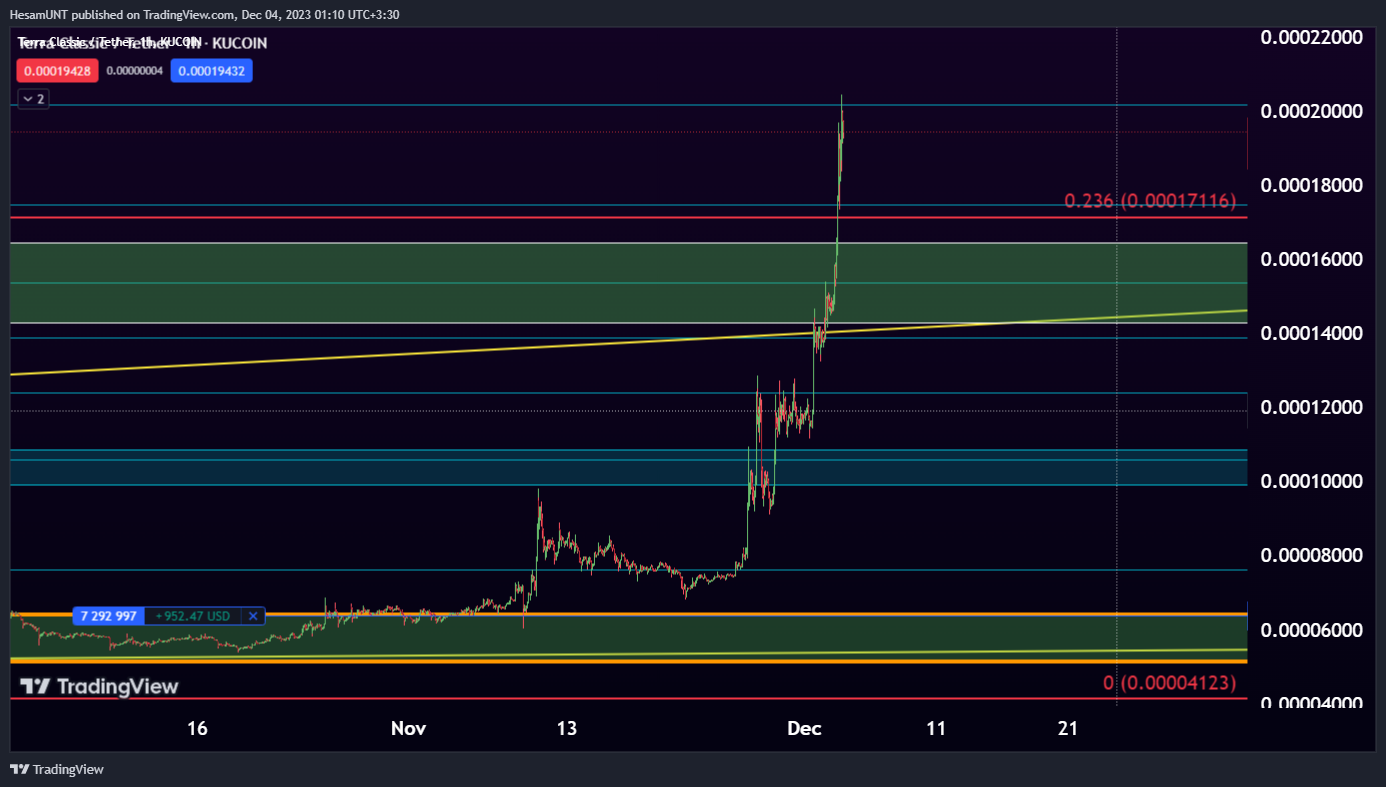The height and width of the screenshot is (787, 1386).
Task: Click the 0.00012000 price axis label
Action: coord(1311,407)
